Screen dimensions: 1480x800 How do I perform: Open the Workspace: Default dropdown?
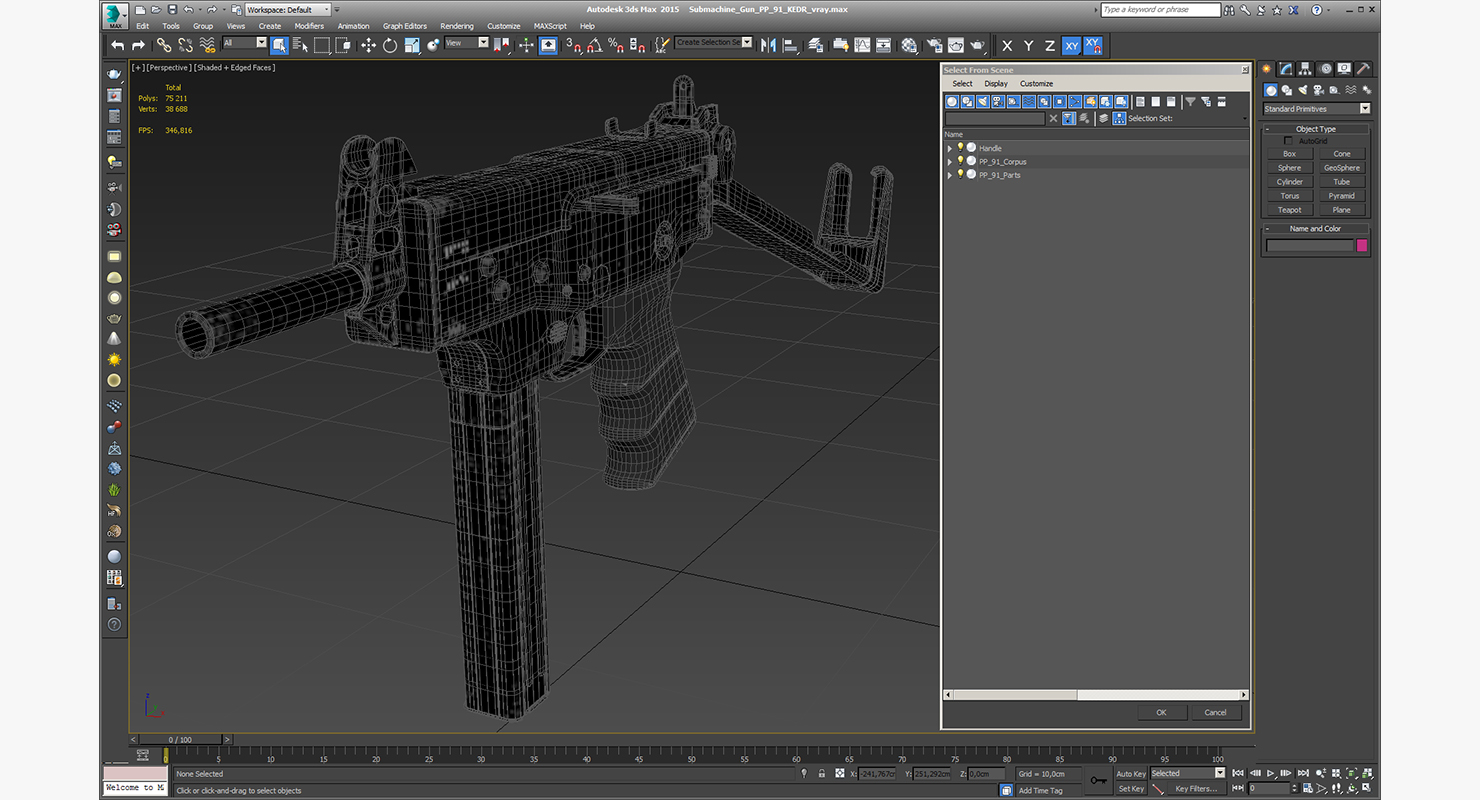tap(286, 9)
